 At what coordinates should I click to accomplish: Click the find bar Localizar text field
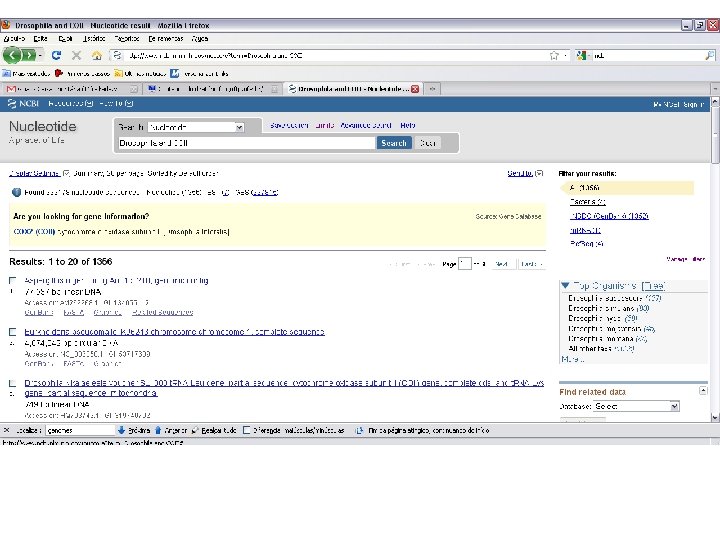point(80,430)
